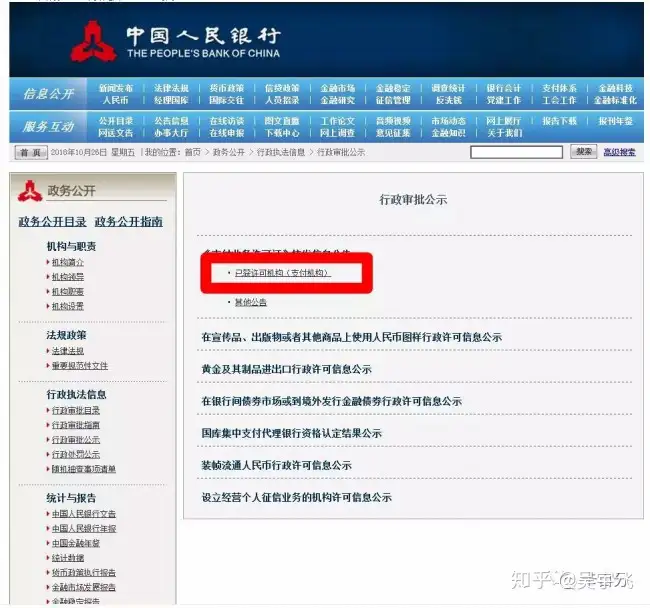Open 政务公开目录 link in sidebar

click(52, 222)
